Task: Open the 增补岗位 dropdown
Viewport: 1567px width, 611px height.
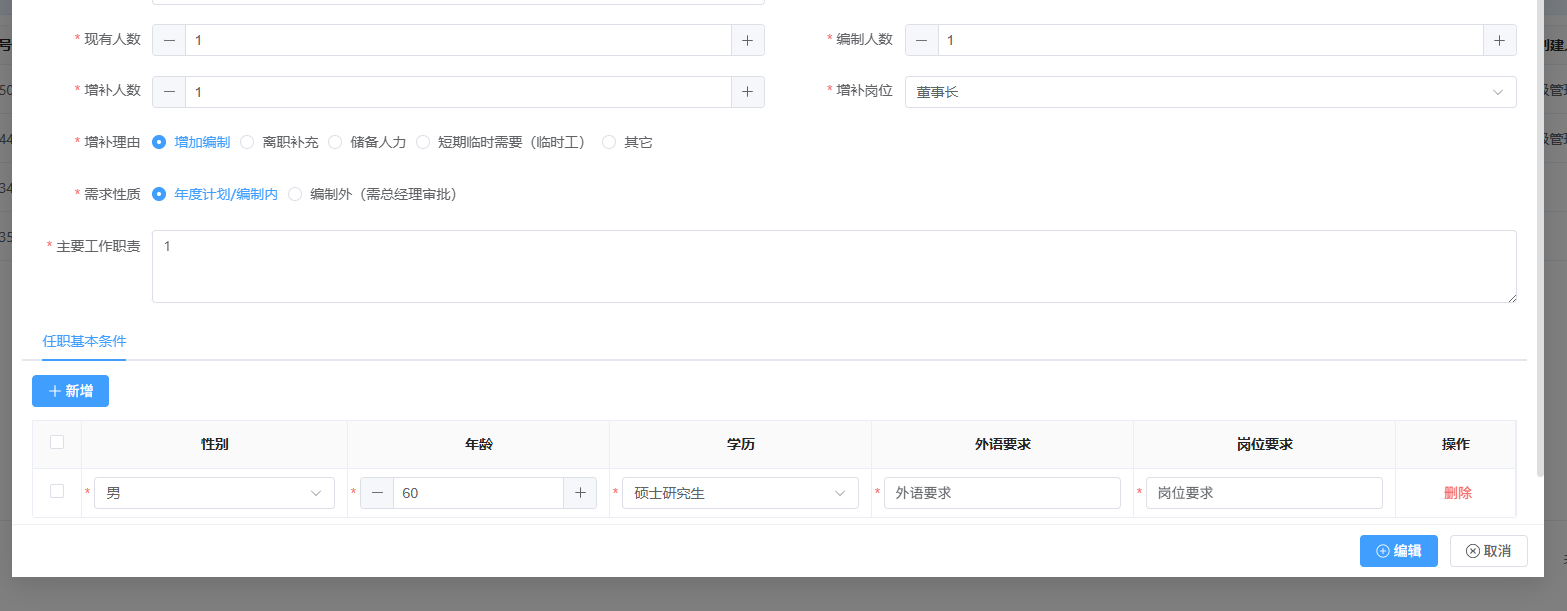Action: [1210, 92]
